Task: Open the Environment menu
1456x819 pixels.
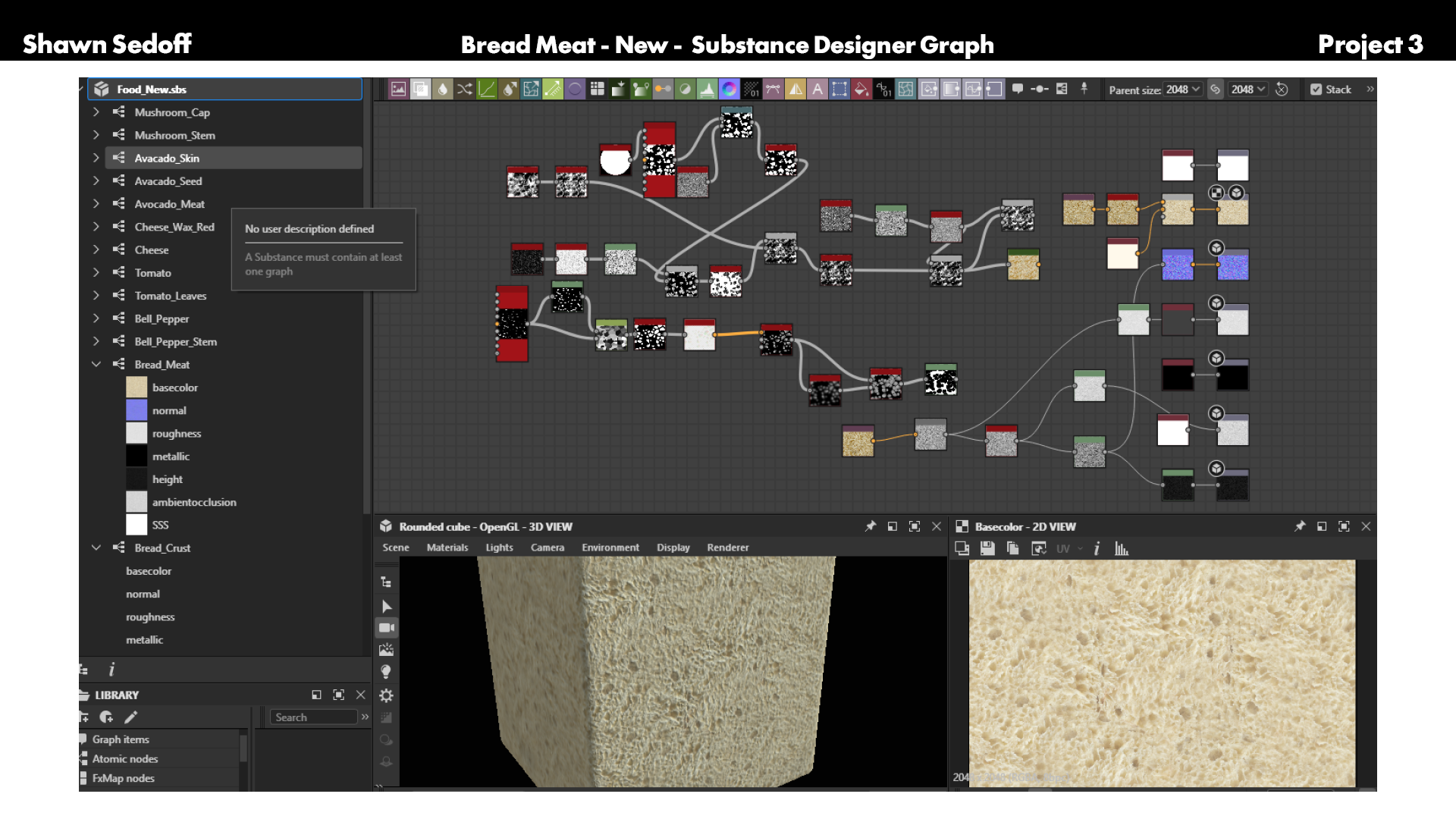Action: 610,548
